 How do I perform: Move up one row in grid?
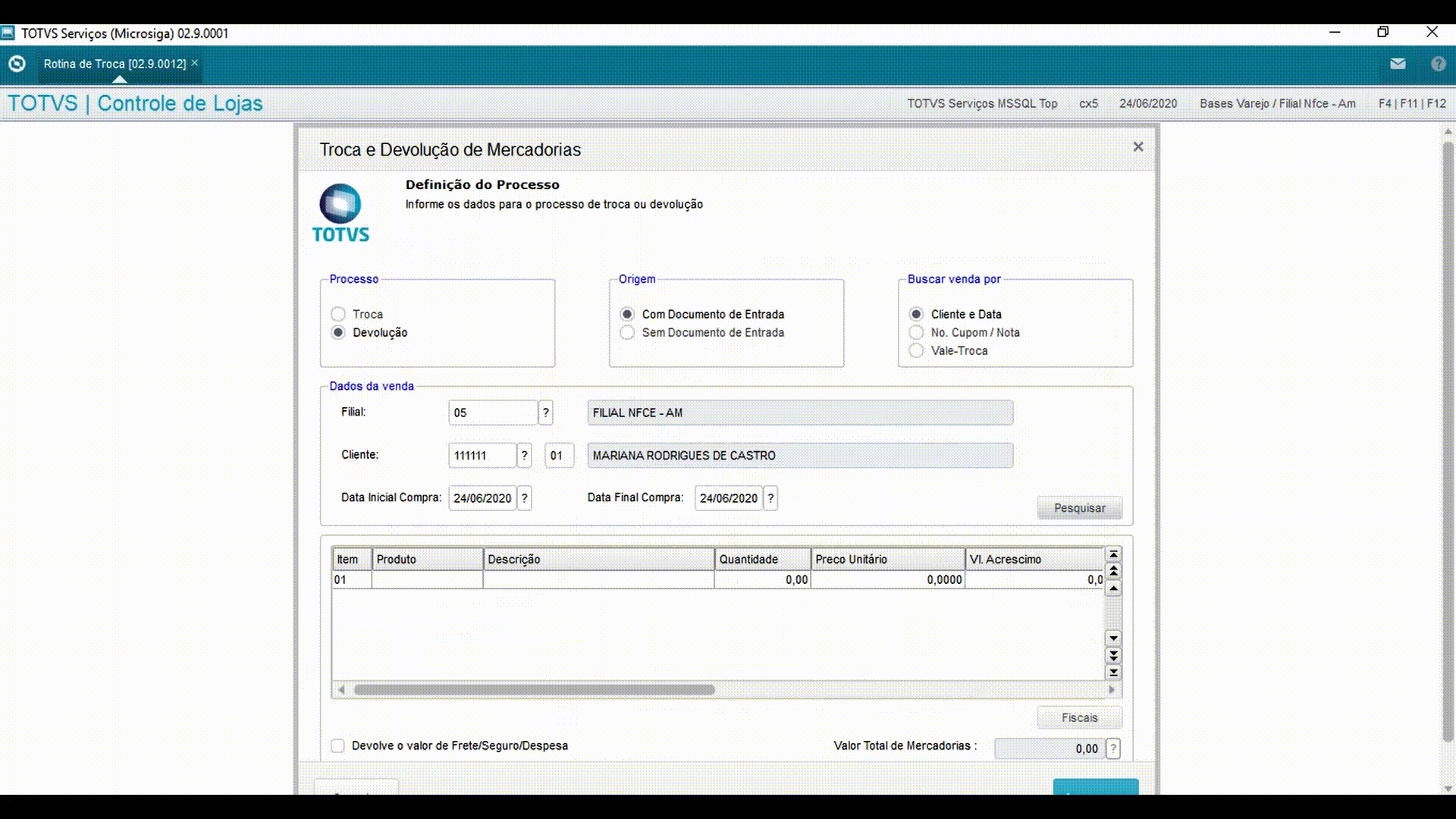(1113, 588)
